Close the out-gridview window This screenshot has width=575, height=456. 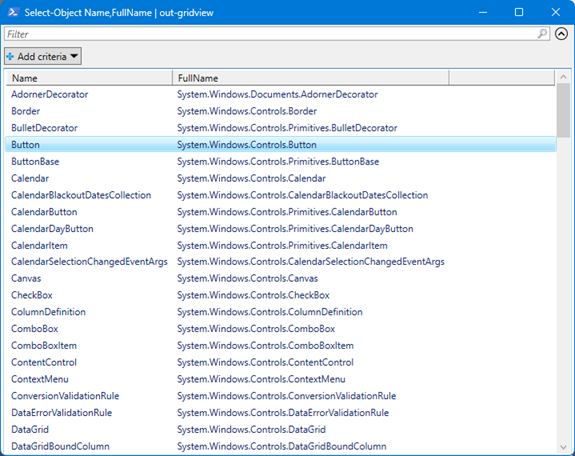555,12
